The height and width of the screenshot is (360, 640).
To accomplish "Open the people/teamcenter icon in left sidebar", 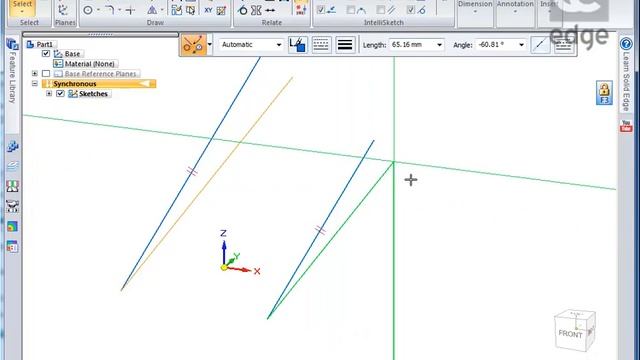I will 13,186.
